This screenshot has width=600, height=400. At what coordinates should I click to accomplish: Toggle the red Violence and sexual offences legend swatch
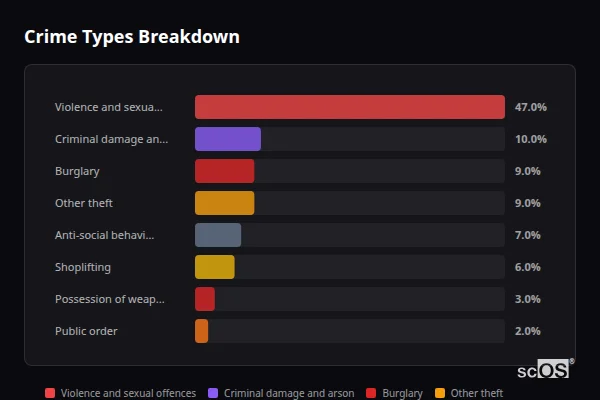[50, 394]
